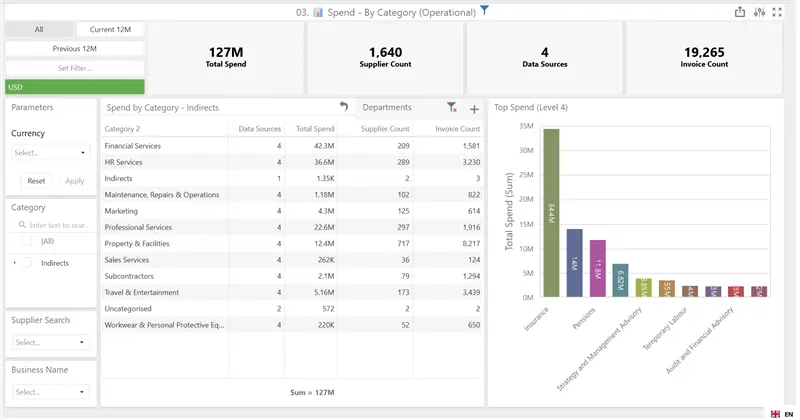The image size is (800, 420).
Task: Open the share/export icon at top right
Action: pyautogui.click(x=739, y=12)
